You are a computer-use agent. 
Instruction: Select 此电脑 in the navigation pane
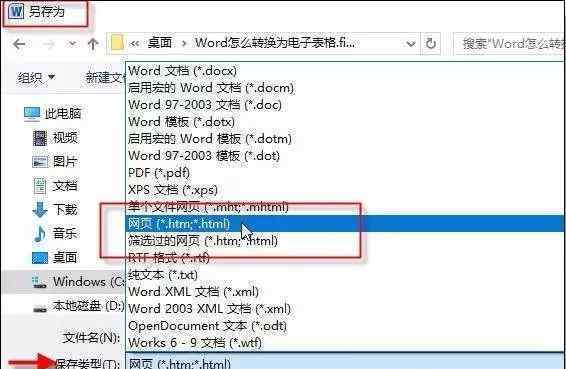point(63,113)
